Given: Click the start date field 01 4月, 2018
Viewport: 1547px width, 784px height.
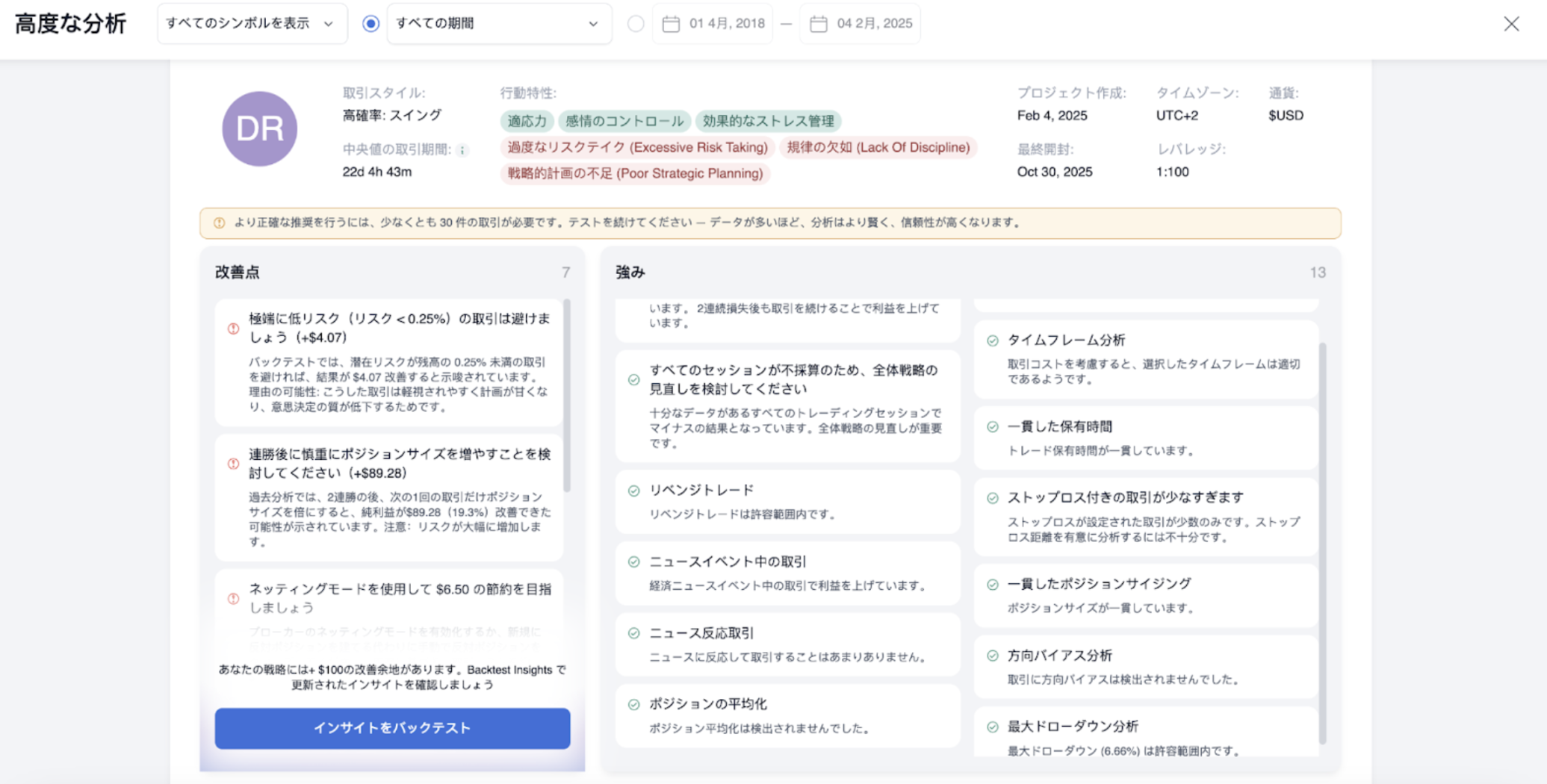Looking at the screenshot, I should point(713,24).
